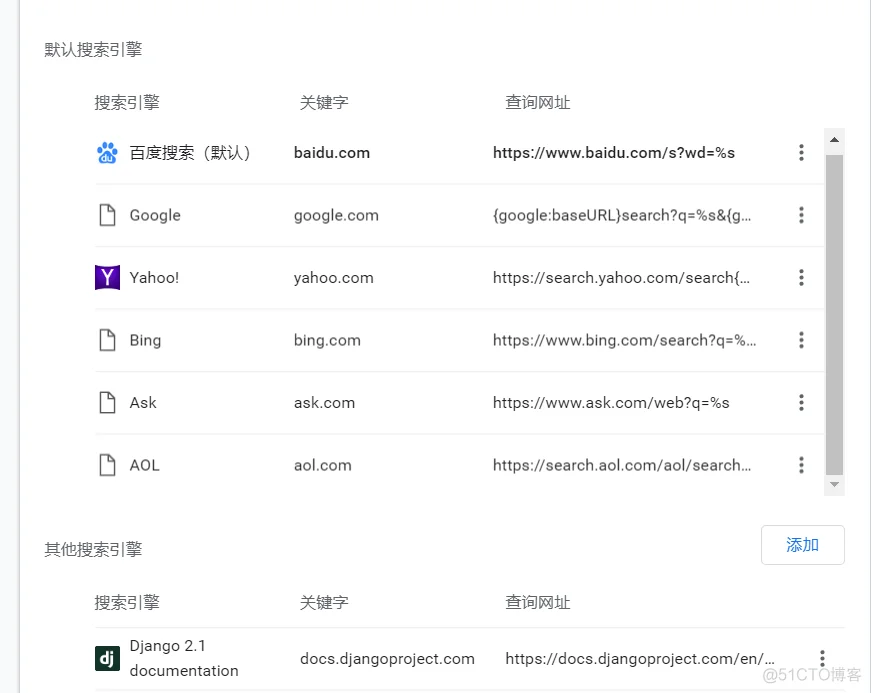Viewport: 871px width, 693px height.
Task: Click the www.bing.com query URL
Action: pyautogui.click(x=624, y=340)
